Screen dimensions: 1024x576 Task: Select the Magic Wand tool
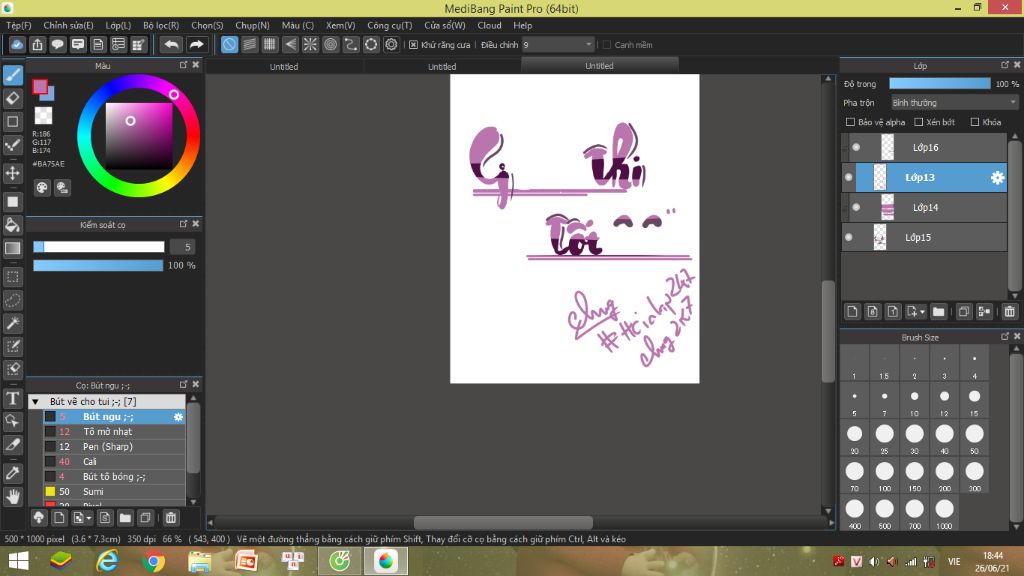[12, 323]
